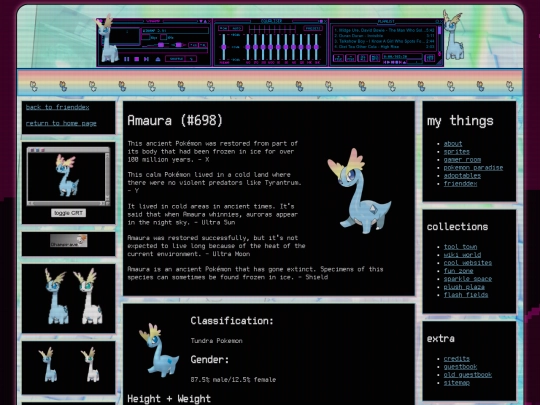
Task: Open the playlist LIST options button
Action: (430, 58)
